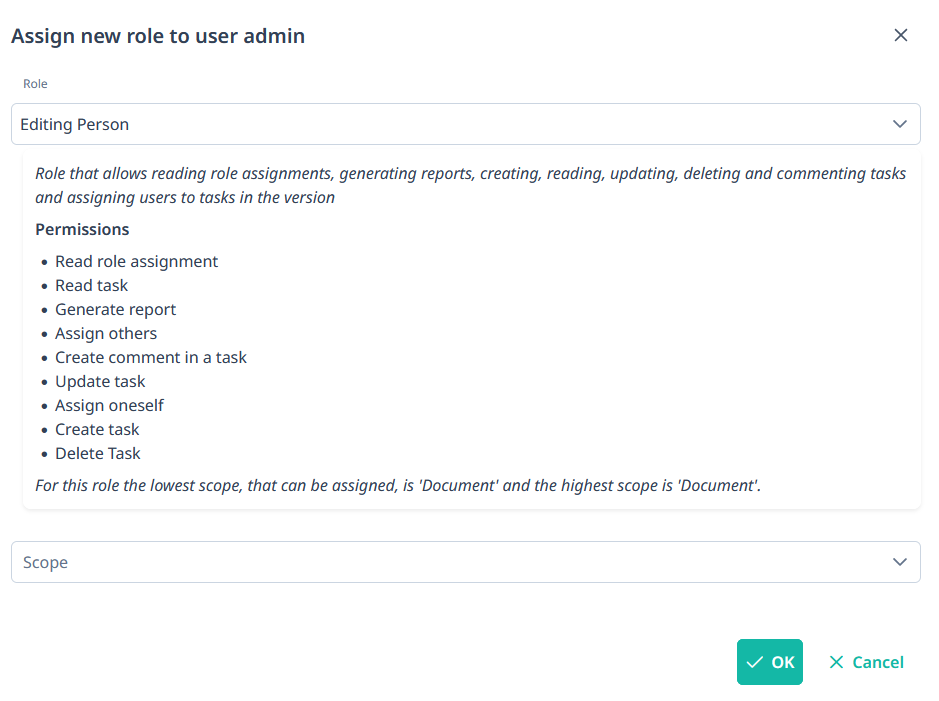Screen dimensions: 939x701
Task: Click the X icon beside Cancel
Action: [836, 662]
